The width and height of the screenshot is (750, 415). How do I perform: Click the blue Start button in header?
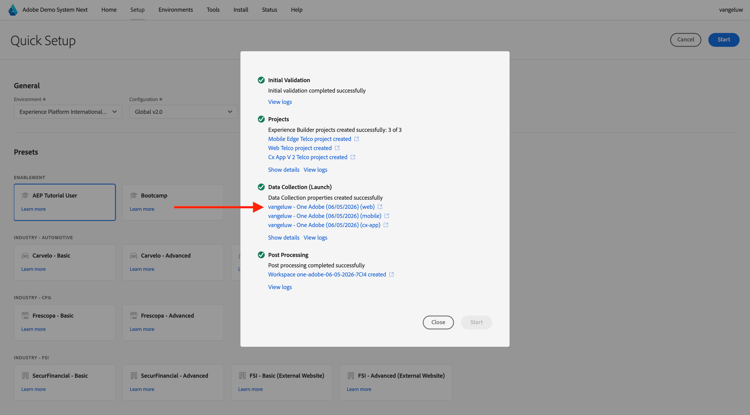724,40
